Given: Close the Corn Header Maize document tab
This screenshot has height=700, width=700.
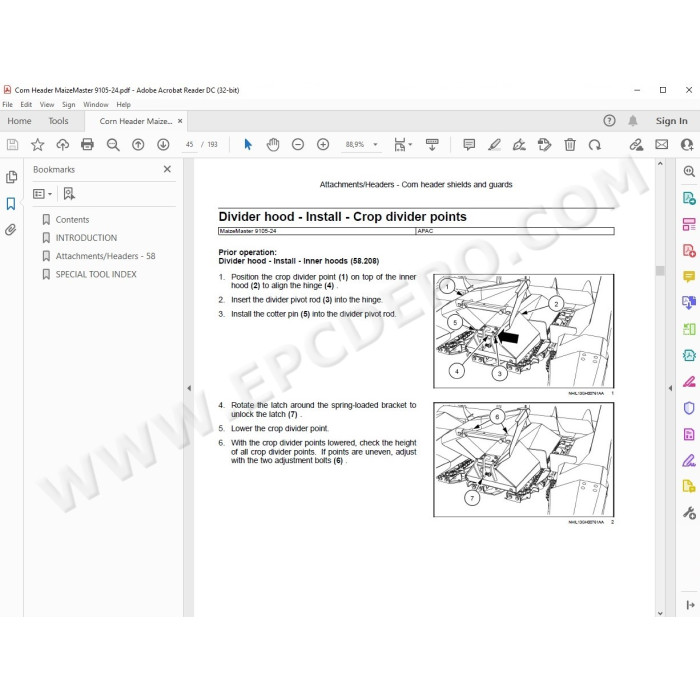Looking at the screenshot, I should (180, 121).
